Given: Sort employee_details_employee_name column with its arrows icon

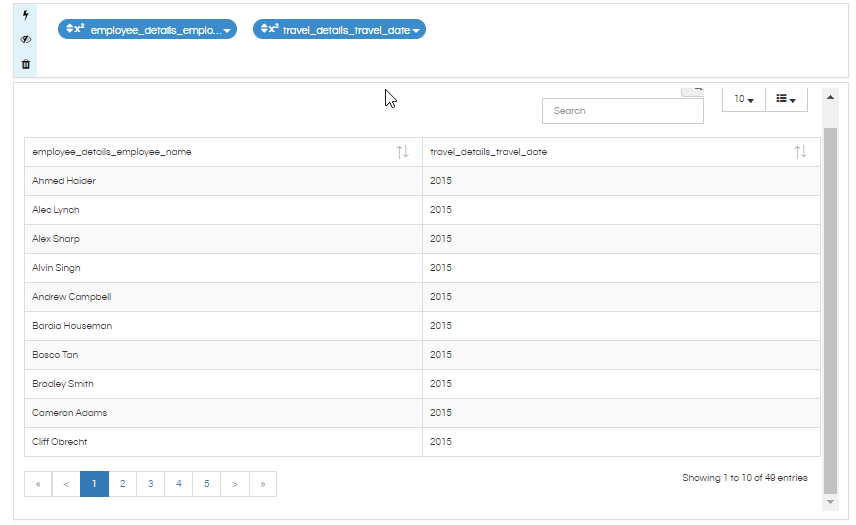Looking at the screenshot, I should tap(402, 152).
